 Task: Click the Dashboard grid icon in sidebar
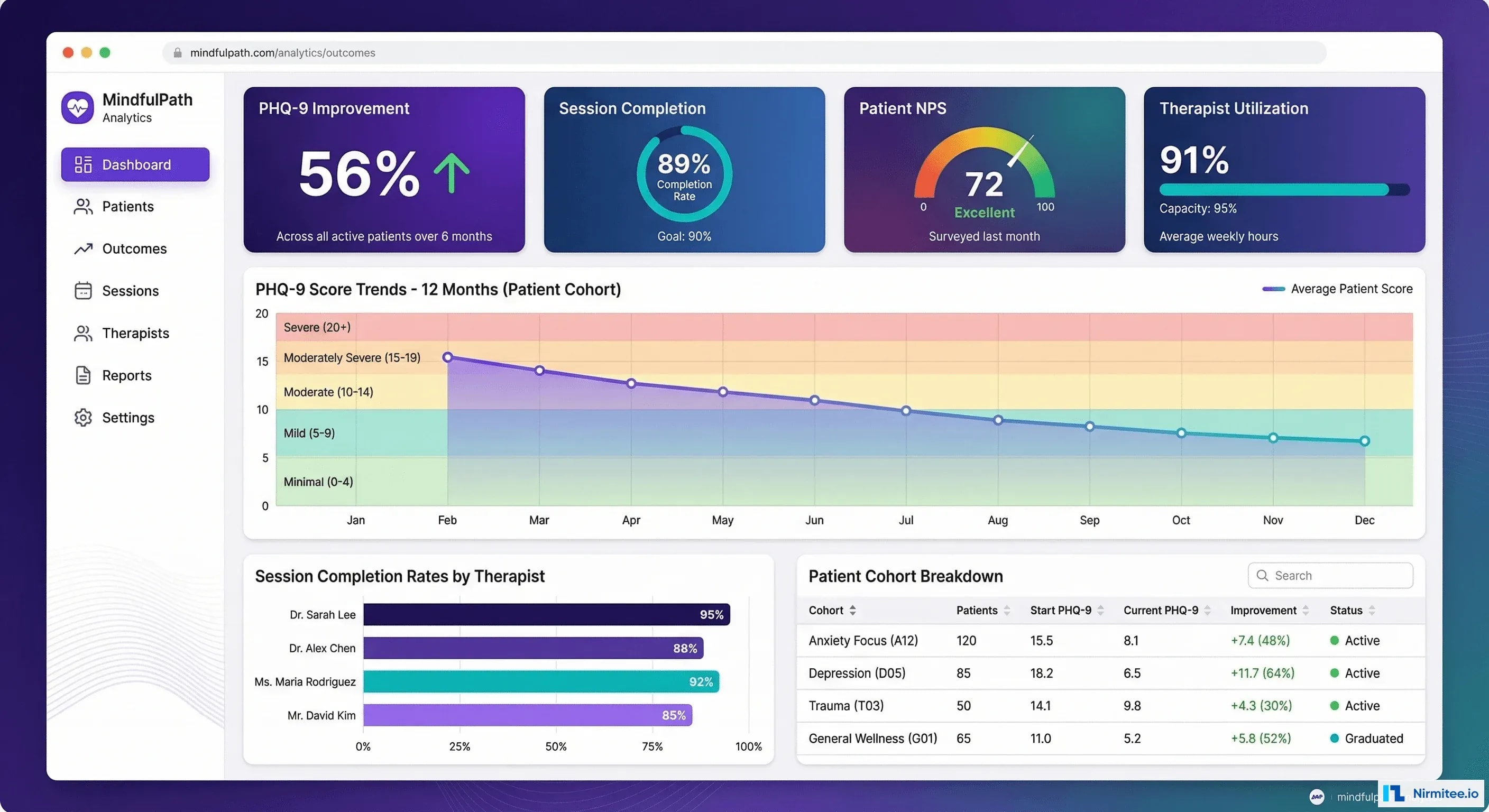point(83,165)
